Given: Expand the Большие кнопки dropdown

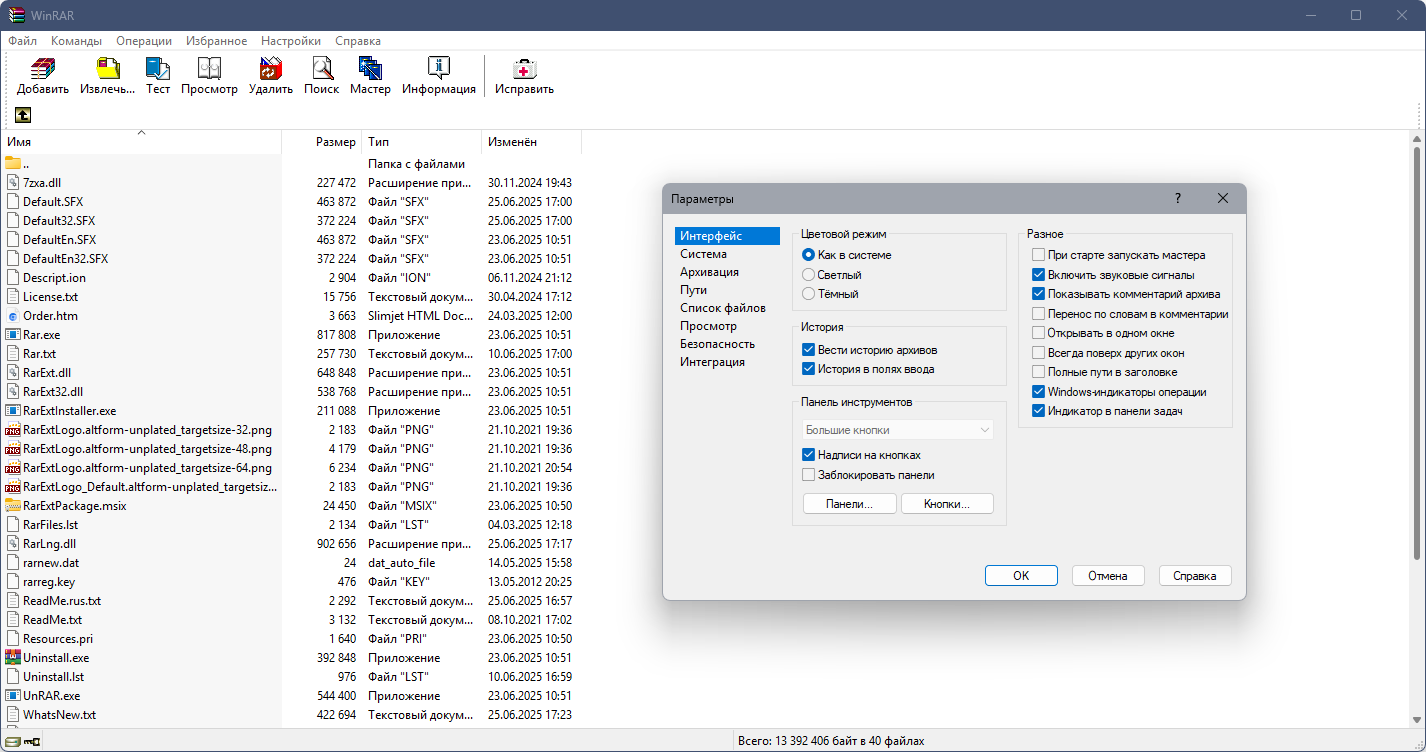Looking at the screenshot, I should point(898,430).
